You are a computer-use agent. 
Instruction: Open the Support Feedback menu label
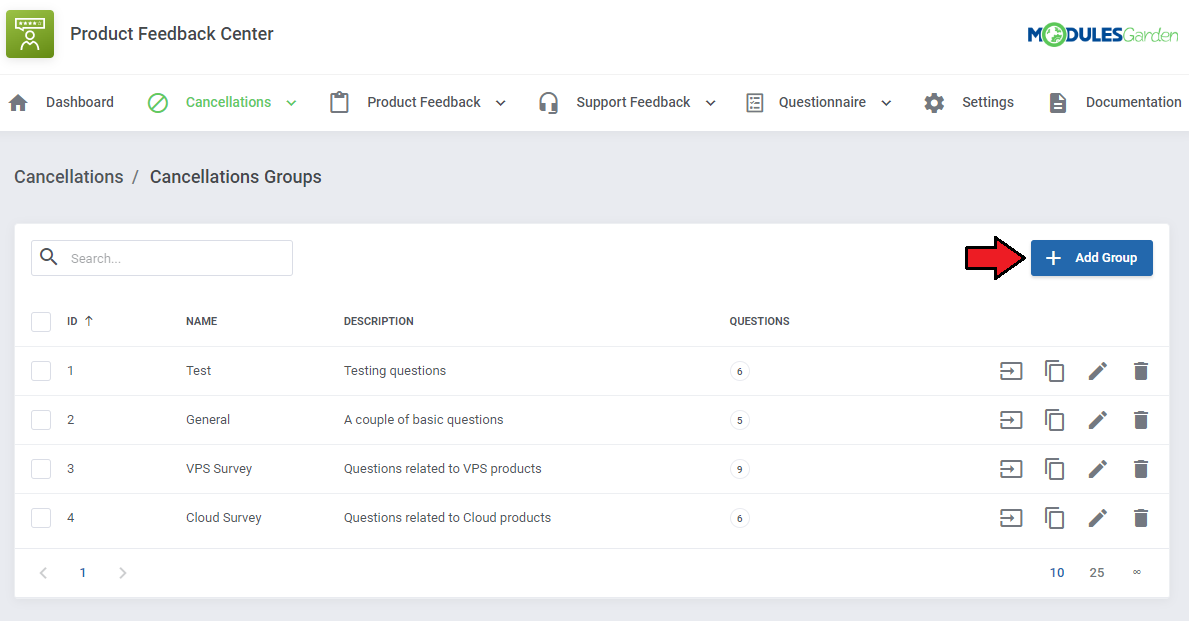(x=633, y=102)
